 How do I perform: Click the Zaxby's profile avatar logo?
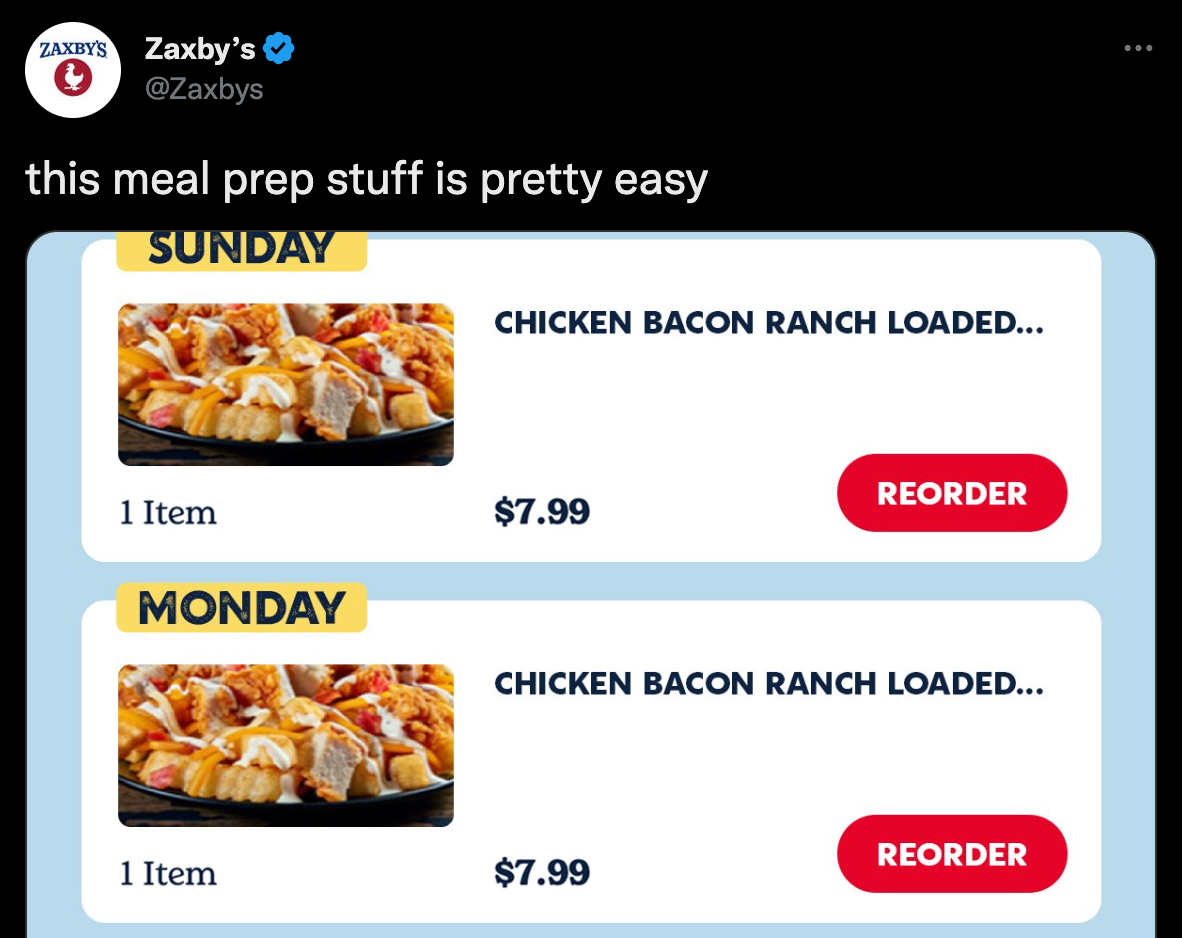(x=72, y=70)
